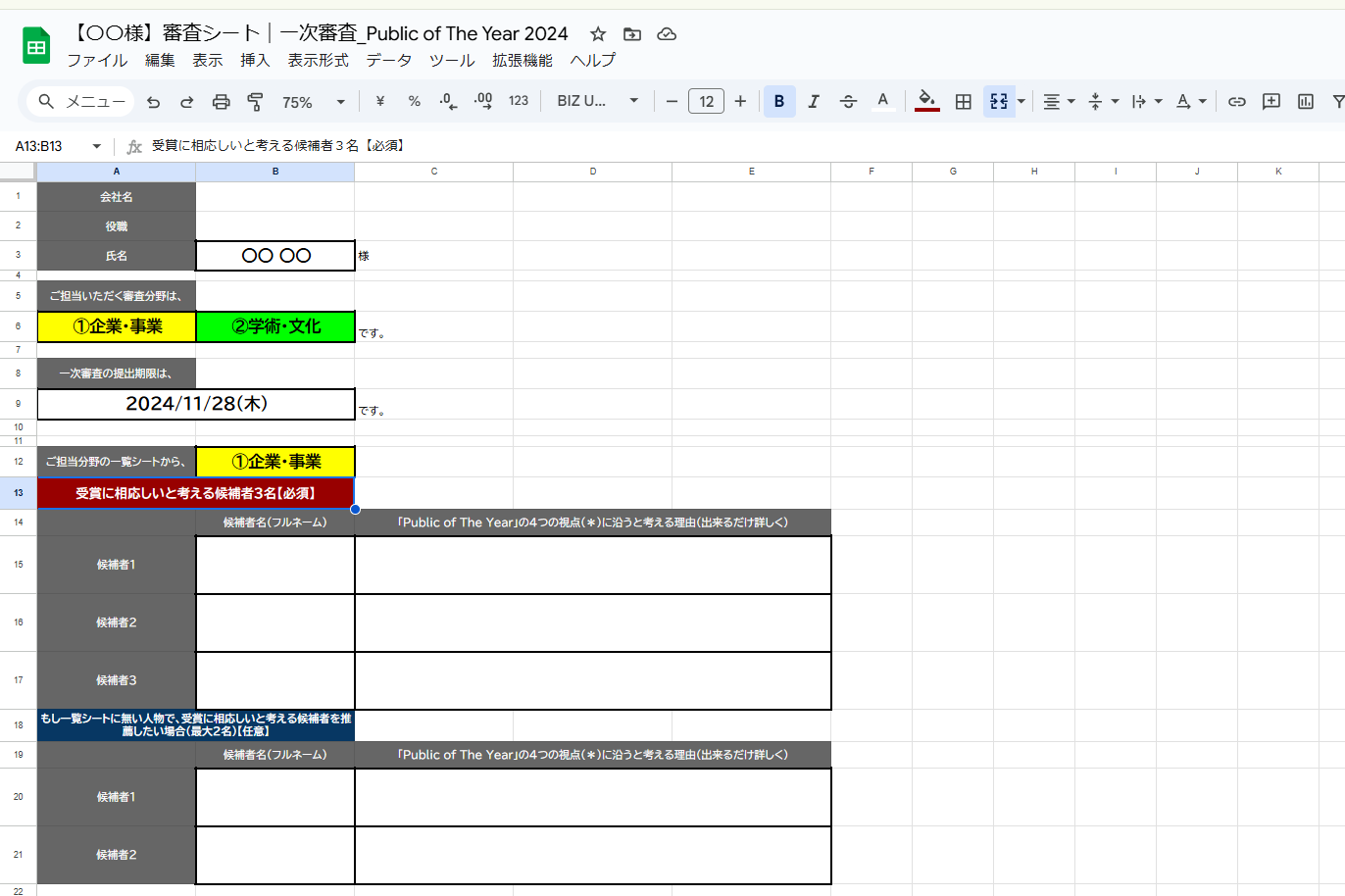1345x896 pixels.
Task: Open the BIZ U... font dropdown
Action: click(597, 102)
